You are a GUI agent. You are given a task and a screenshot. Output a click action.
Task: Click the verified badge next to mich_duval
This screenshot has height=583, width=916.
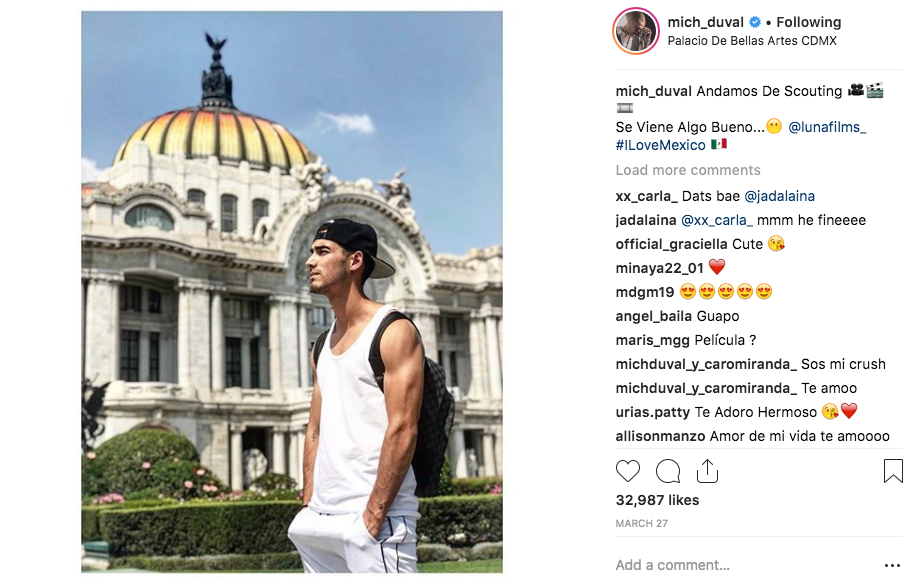755,22
